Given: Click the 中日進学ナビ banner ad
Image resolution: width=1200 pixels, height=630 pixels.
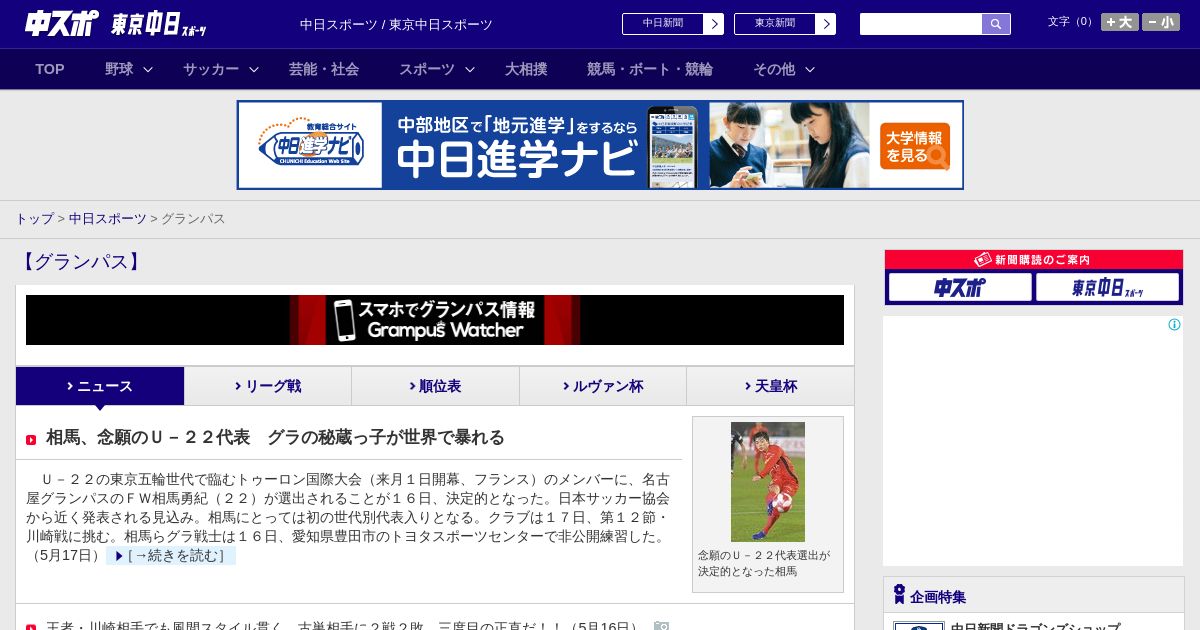Looking at the screenshot, I should pyautogui.click(x=600, y=145).
